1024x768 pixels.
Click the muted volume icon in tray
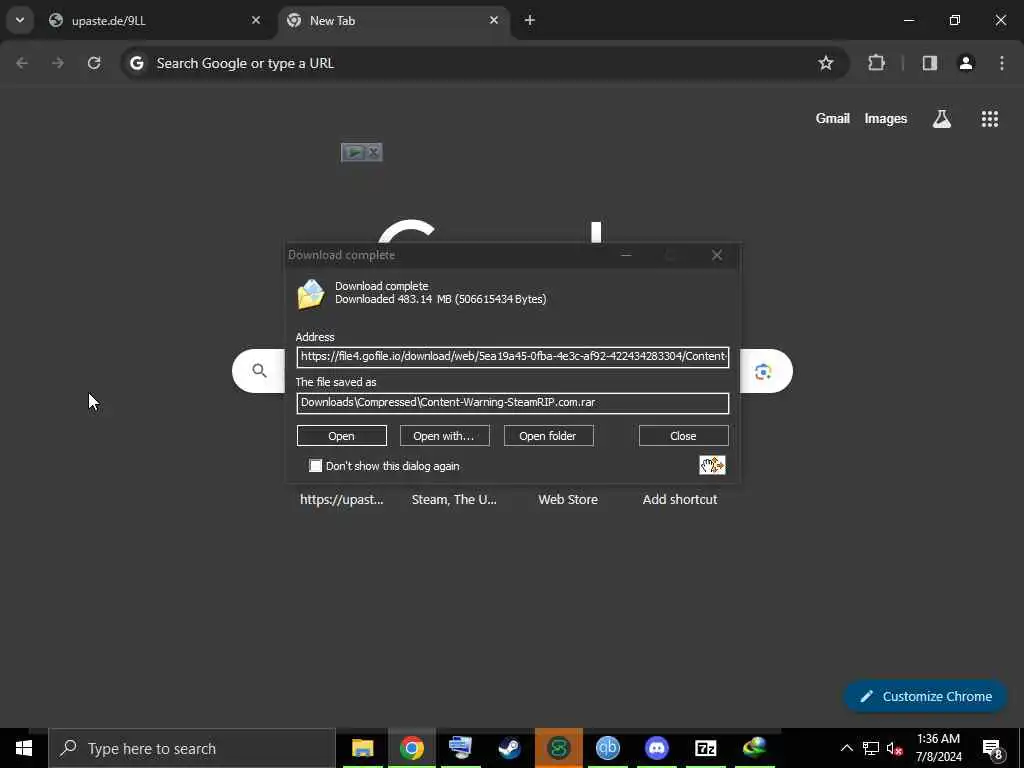pos(895,748)
